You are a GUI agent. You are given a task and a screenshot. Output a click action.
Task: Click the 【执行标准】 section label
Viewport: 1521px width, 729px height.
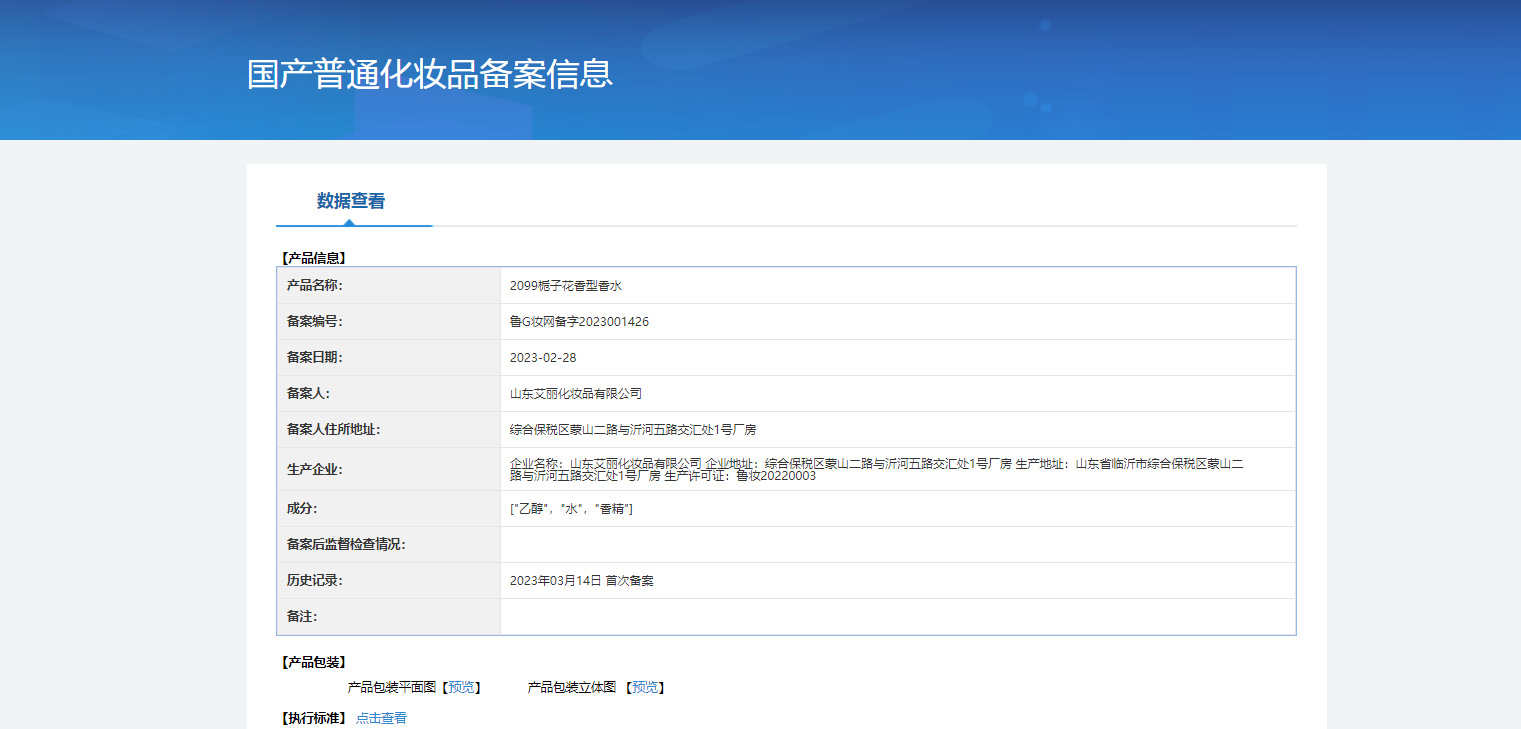[314, 718]
